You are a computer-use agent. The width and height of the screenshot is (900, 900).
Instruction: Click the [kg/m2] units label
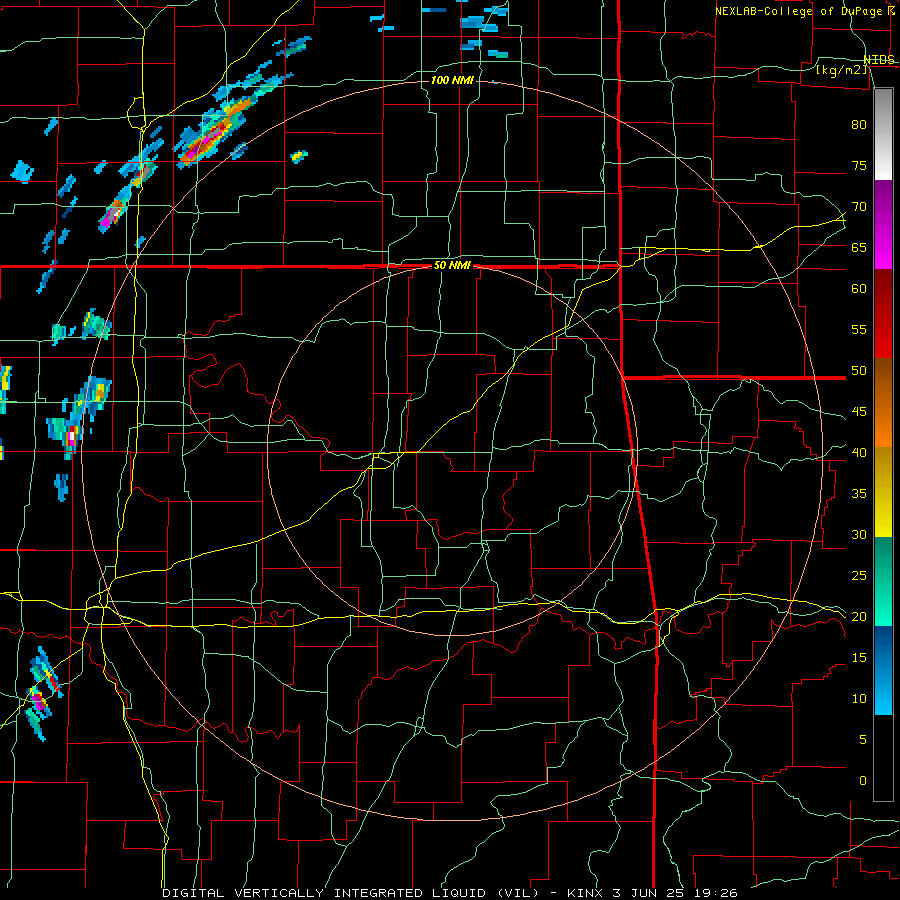[x=841, y=70]
